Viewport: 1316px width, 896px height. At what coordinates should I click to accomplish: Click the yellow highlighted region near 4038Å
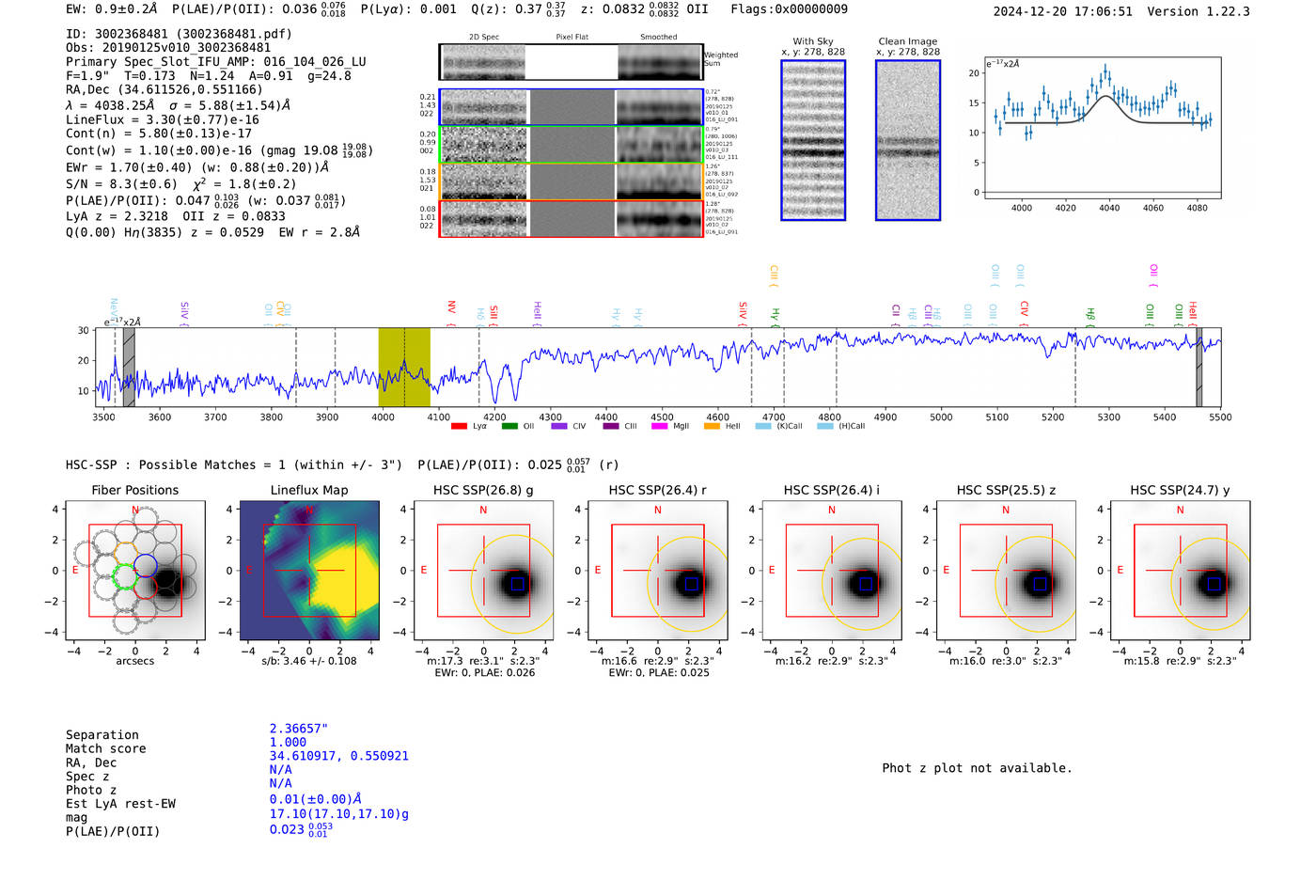tap(404, 367)
